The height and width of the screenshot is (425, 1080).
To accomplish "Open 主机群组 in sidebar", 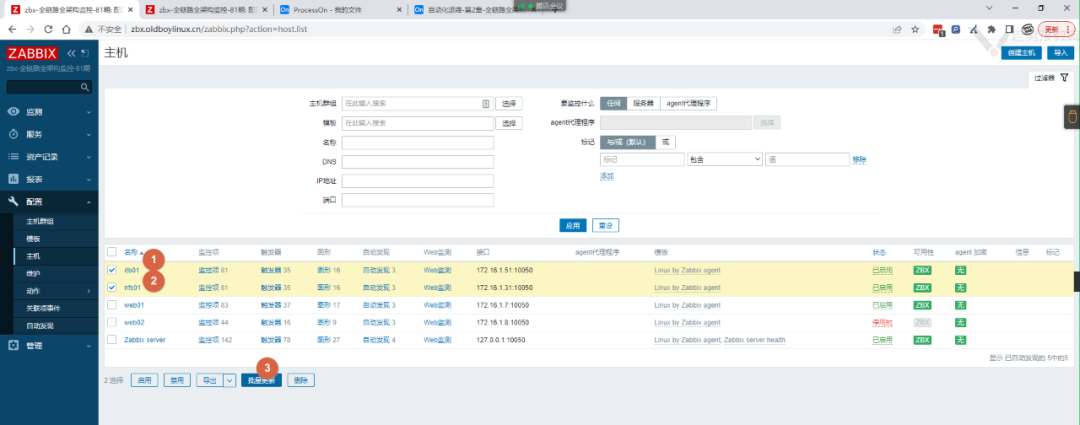I will [40, 221].
